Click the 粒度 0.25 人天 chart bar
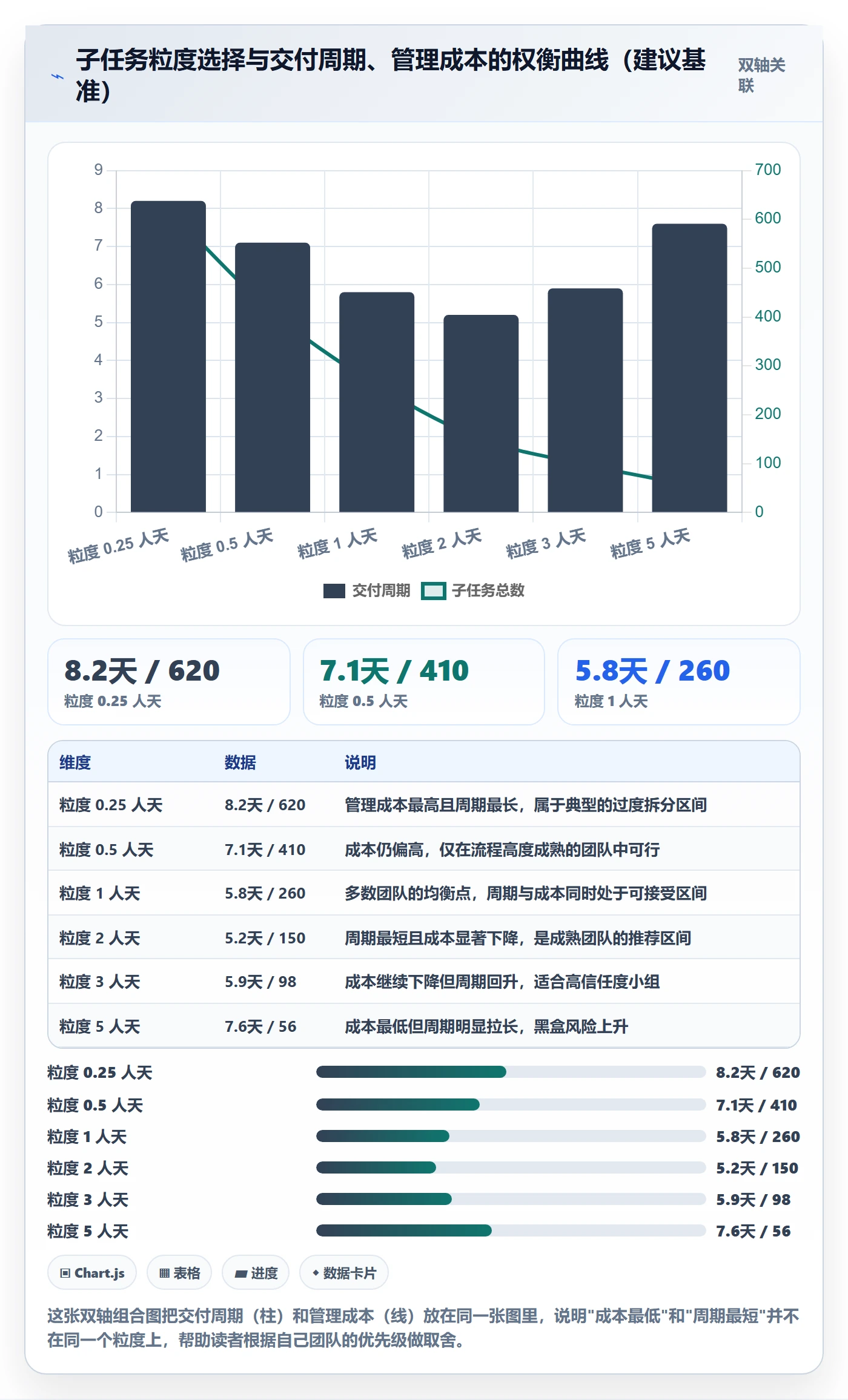848x1400 pixels. pos(168,356)
